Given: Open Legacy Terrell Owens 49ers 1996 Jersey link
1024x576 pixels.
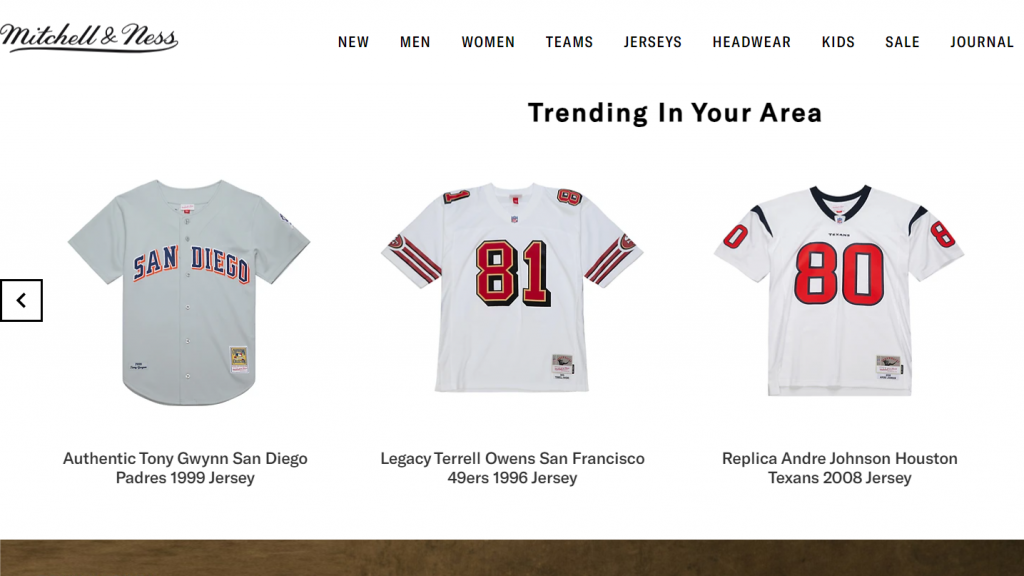Looking at the screenshot, I should (513, 468).
